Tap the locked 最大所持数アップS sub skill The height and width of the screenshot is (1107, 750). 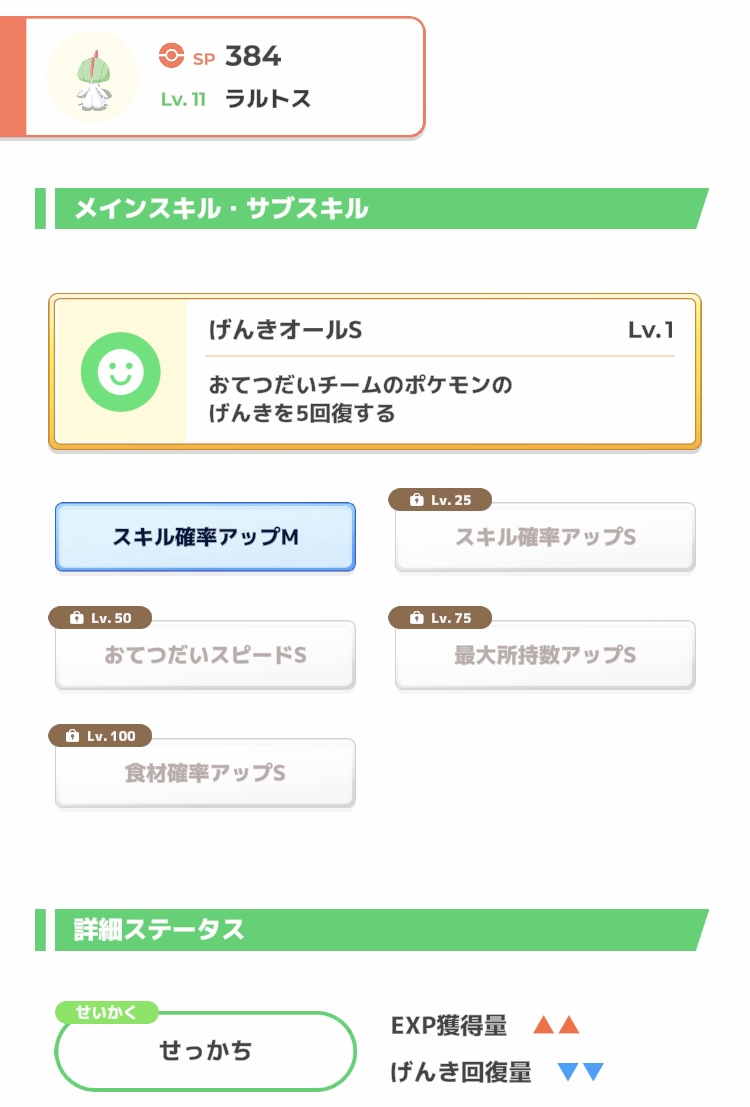pyautogui.click(x=545, y=656)
